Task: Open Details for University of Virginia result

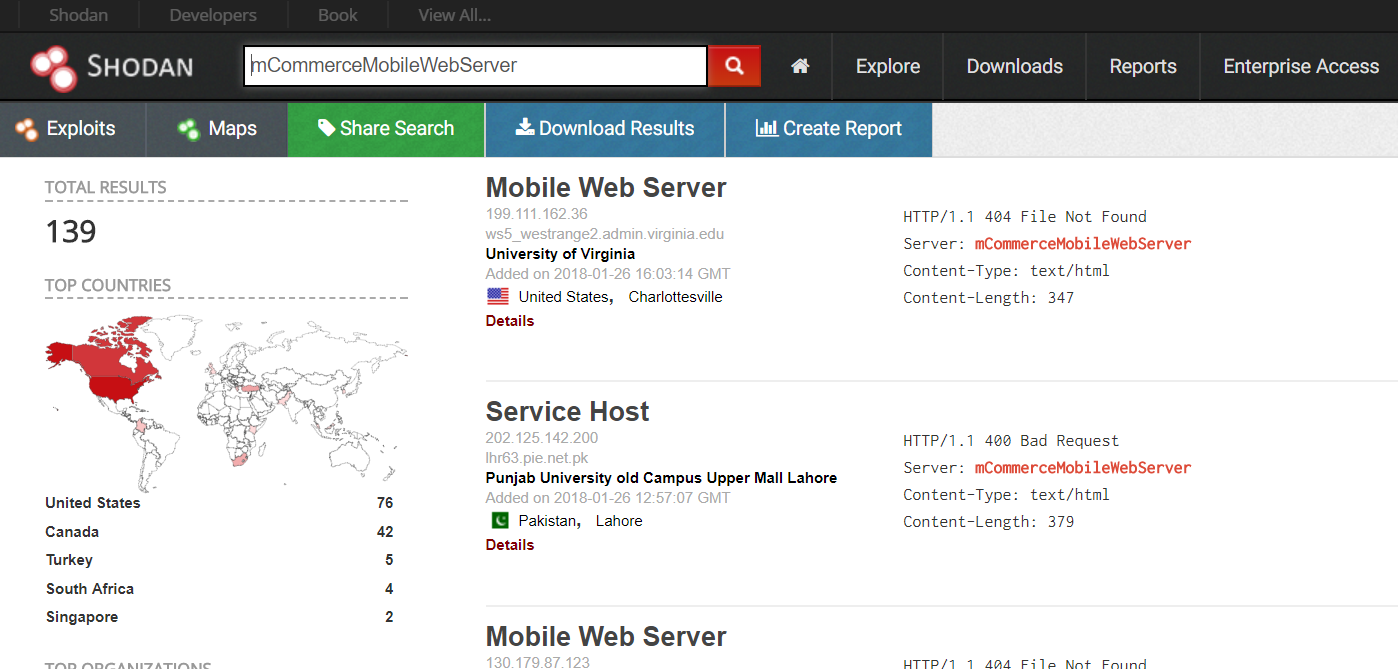Action: (x=509, y=321)
